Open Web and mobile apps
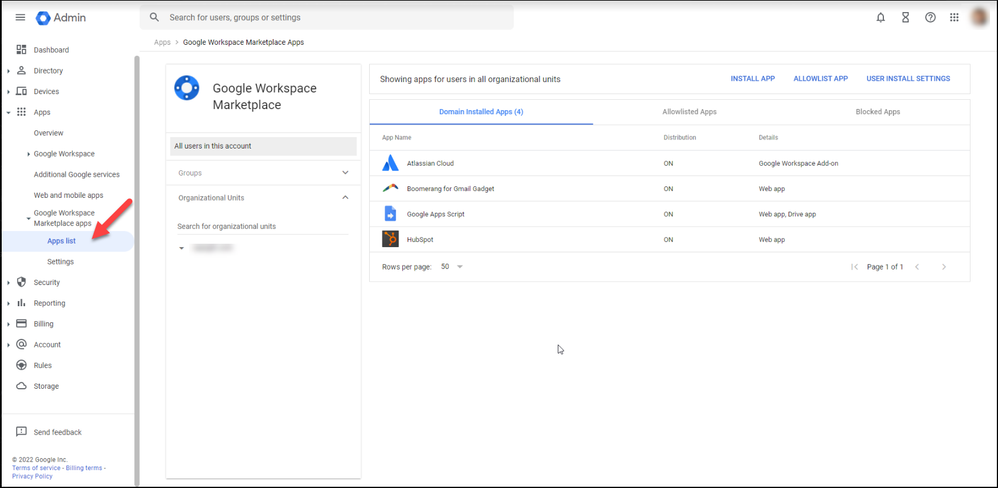Image resolution: width=998 pixels, height=488 pixels. click(68, 195)
